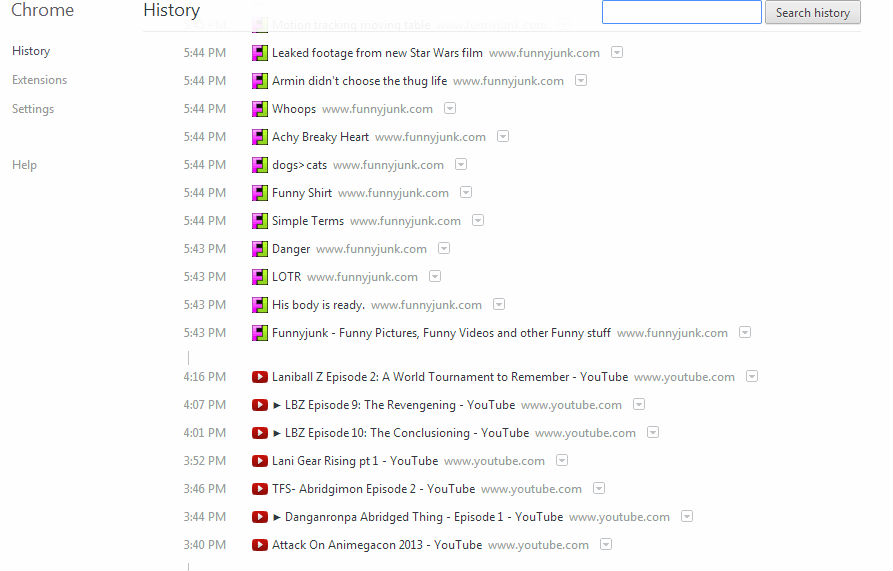Click the YouTube icon beside 'LBZ Episode 10'
This screenshot has width=893, height=571.
point(260,433)
